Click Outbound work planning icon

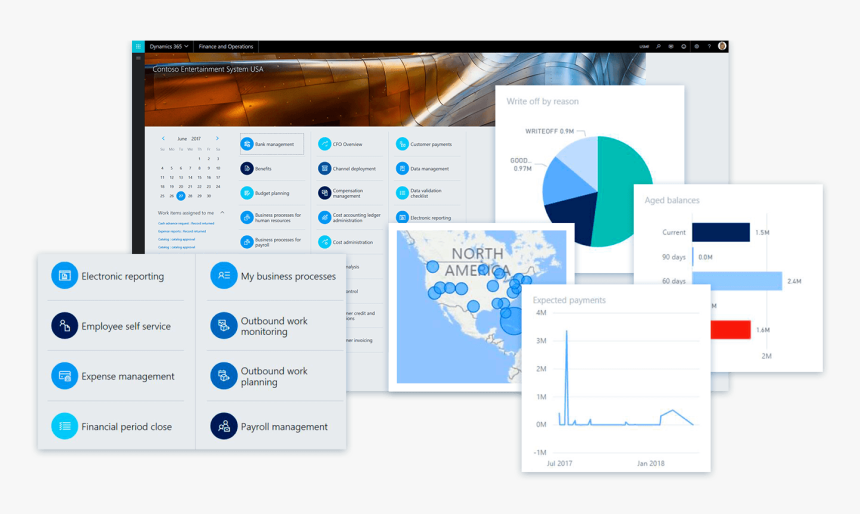pyautogui.click(x=224, y=376)
